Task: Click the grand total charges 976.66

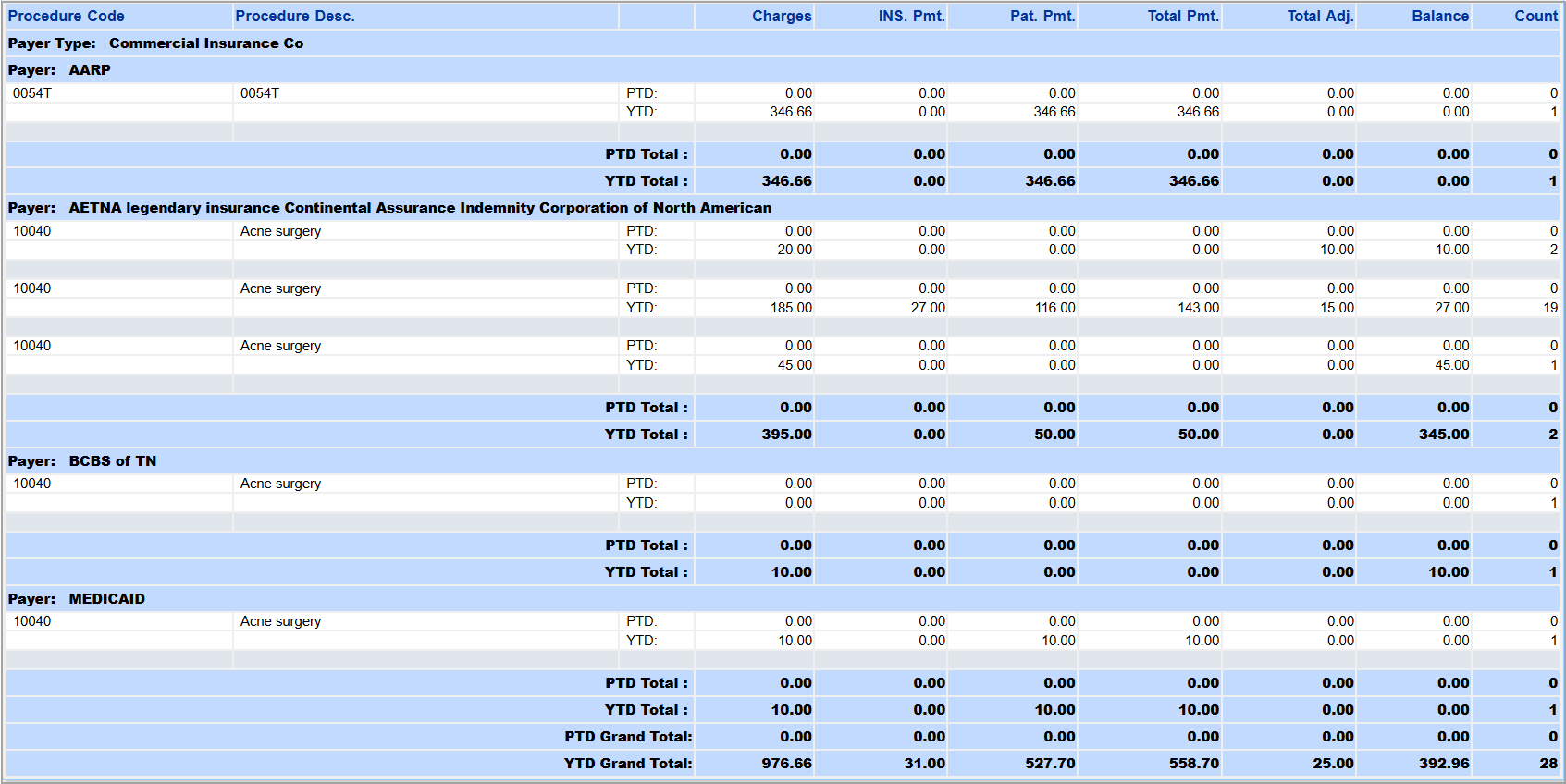Action: (787, 764)
